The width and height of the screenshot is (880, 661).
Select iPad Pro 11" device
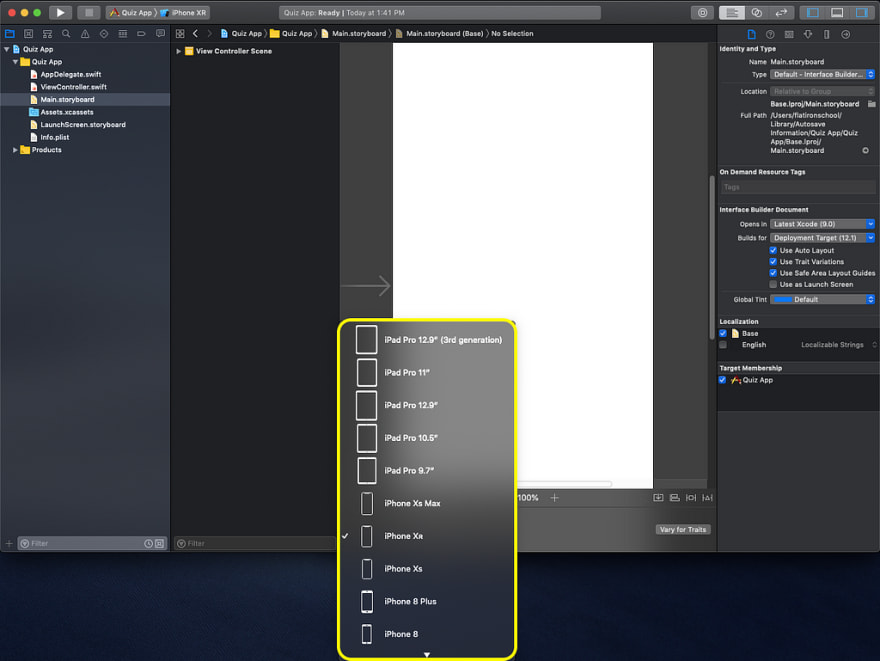pos(427,373)
